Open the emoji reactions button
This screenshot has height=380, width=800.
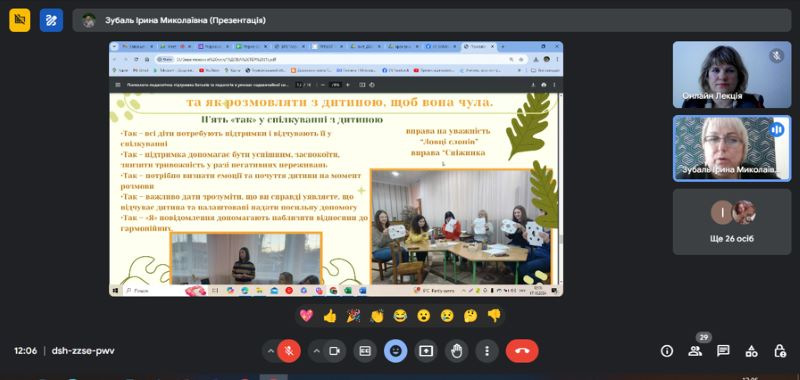(395, 351)
